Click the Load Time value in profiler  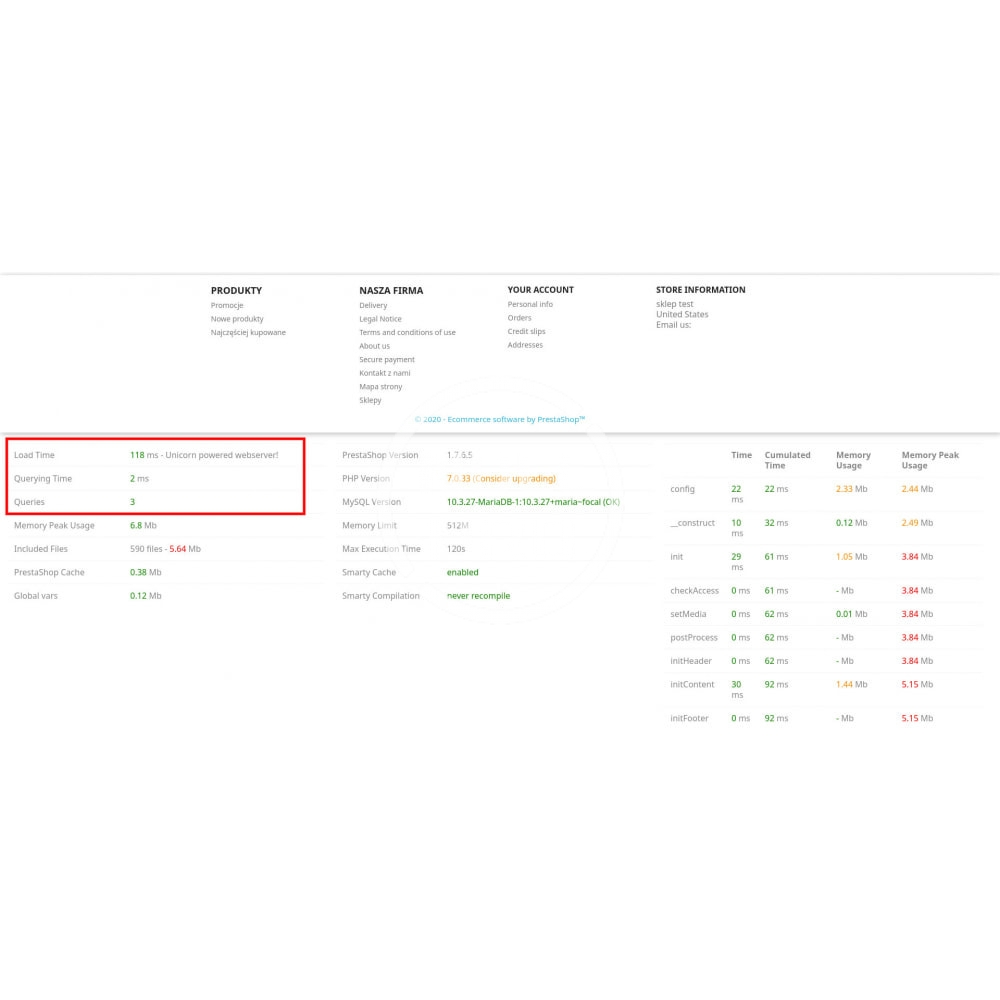tap(137, 455)
